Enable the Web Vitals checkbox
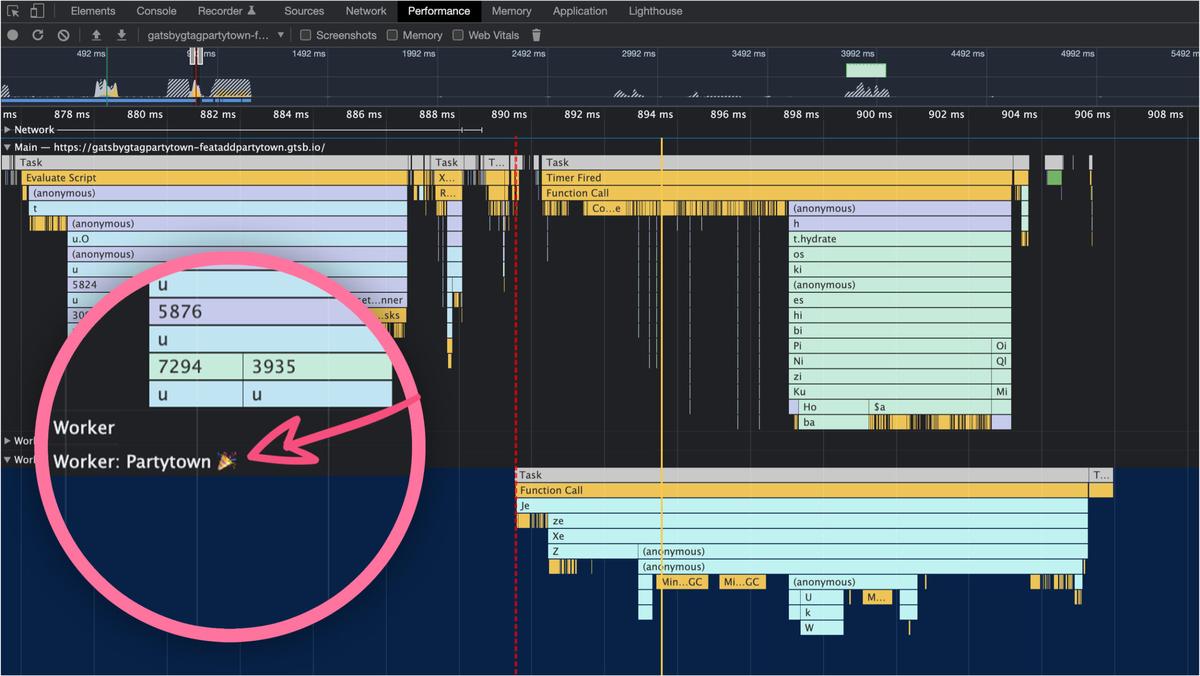The image size is (1200, 676). coord(458,35)
